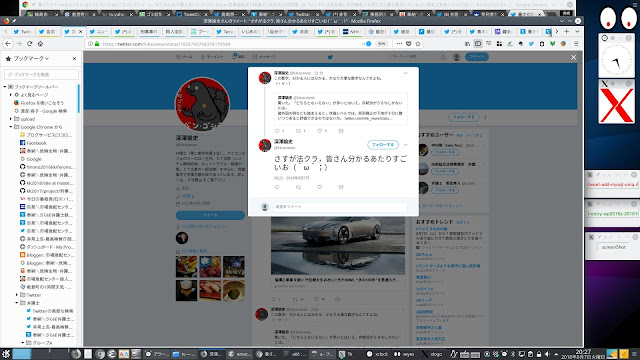Reply to the main tweet icon
640x360 pixels.
click(277, 187)
